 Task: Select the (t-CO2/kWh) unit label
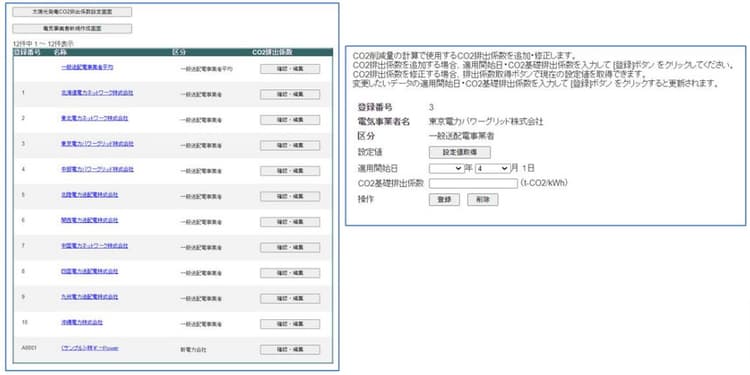(x=544, y=183)
